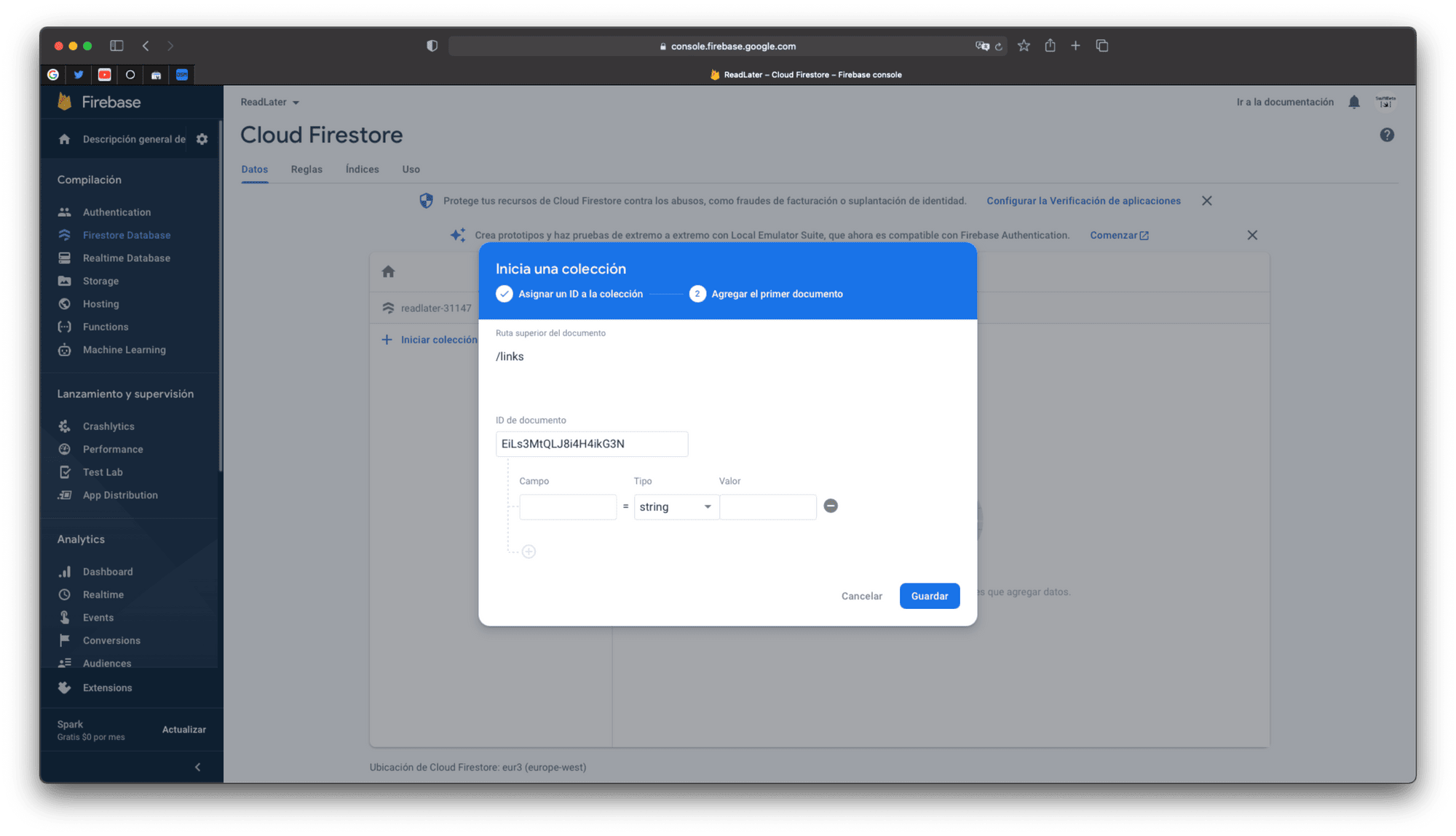Open the YouTube pinned tab
Viewport: 1456px width, 836px height.
(x=105, y=74)
